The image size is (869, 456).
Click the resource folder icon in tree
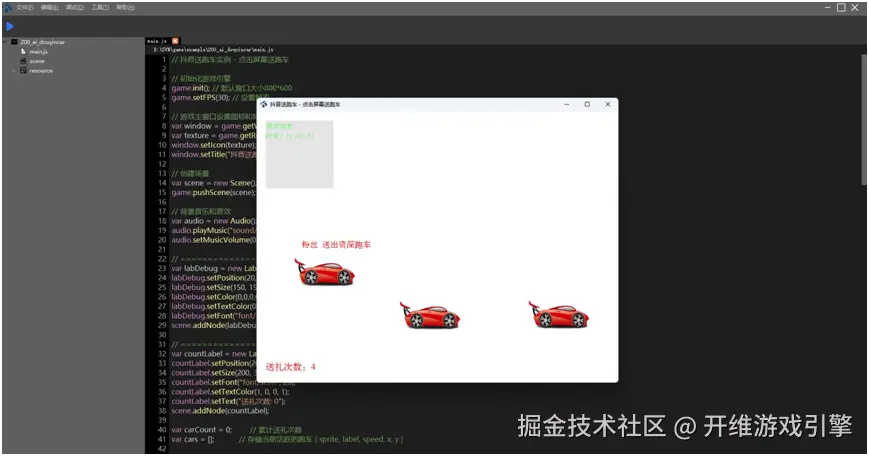pyautogui.click(x=23, y=70)
